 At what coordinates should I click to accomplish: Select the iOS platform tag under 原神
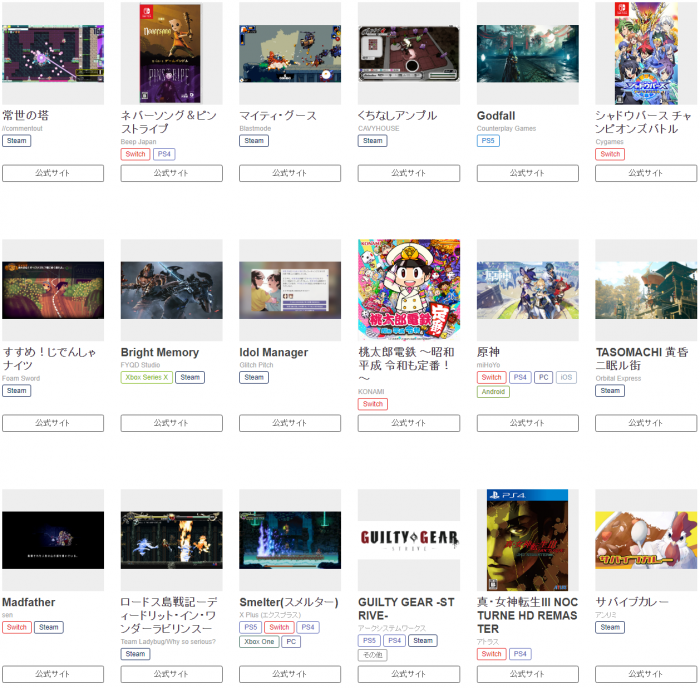(x=566, y=377)
